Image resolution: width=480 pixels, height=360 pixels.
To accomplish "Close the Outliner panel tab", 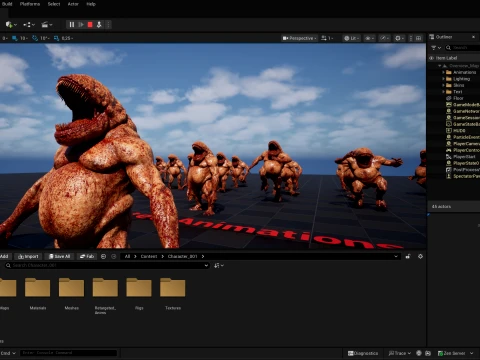I will (473, 37).
